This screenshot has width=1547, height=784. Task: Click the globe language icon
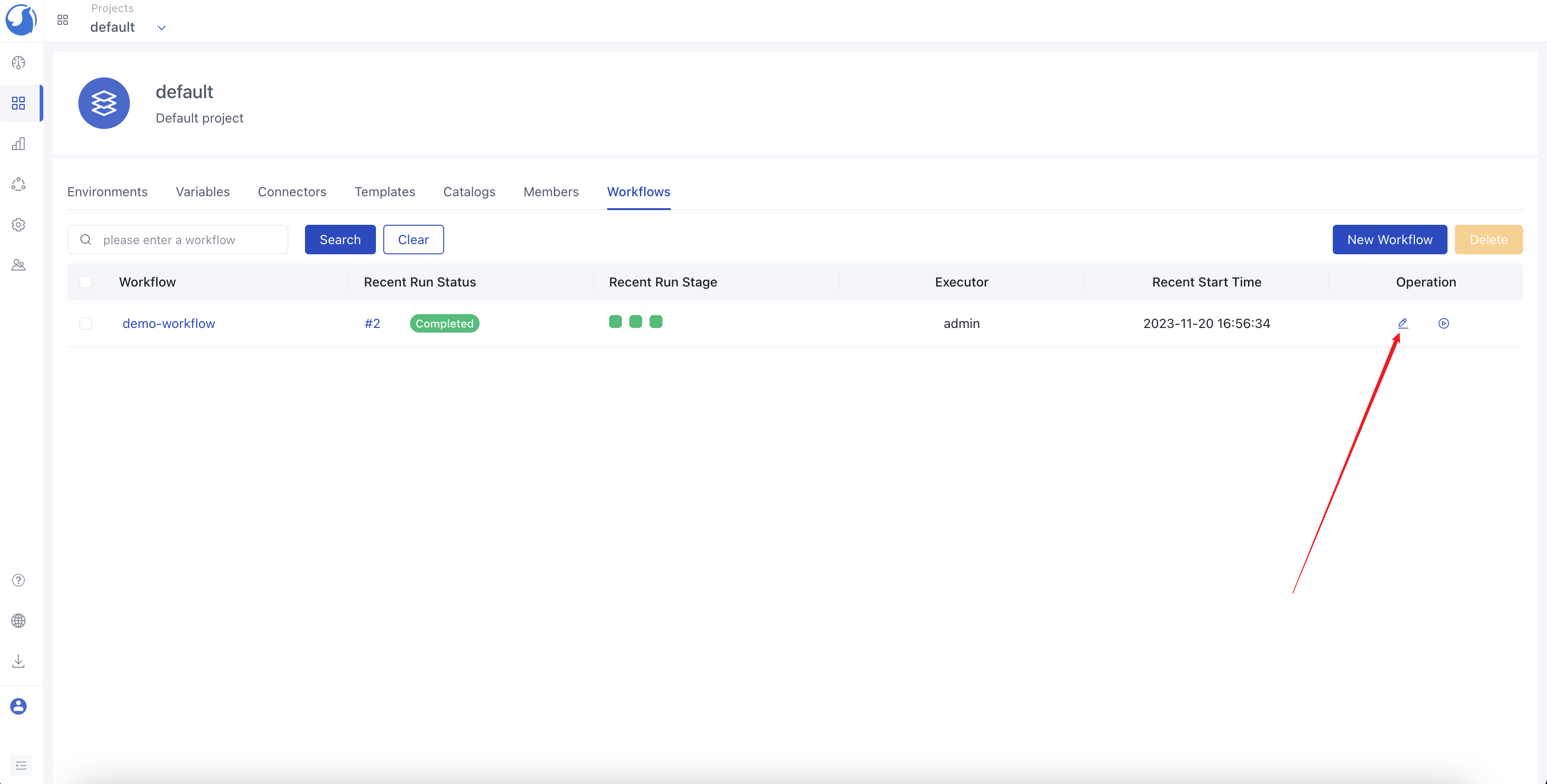point(18,621)
